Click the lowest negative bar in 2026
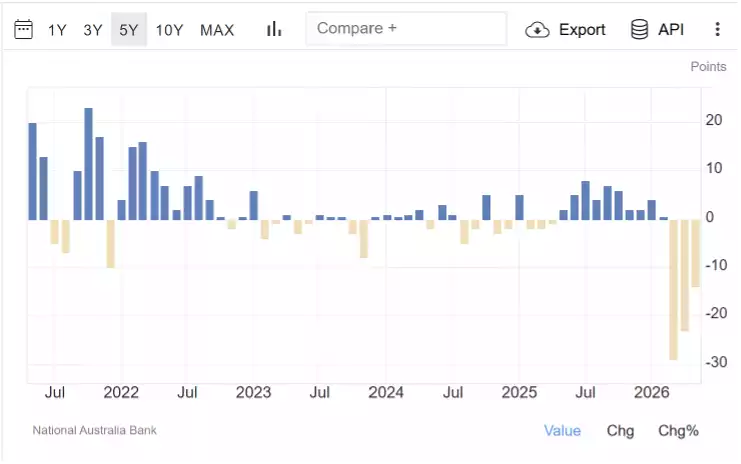 click(673, 290)
